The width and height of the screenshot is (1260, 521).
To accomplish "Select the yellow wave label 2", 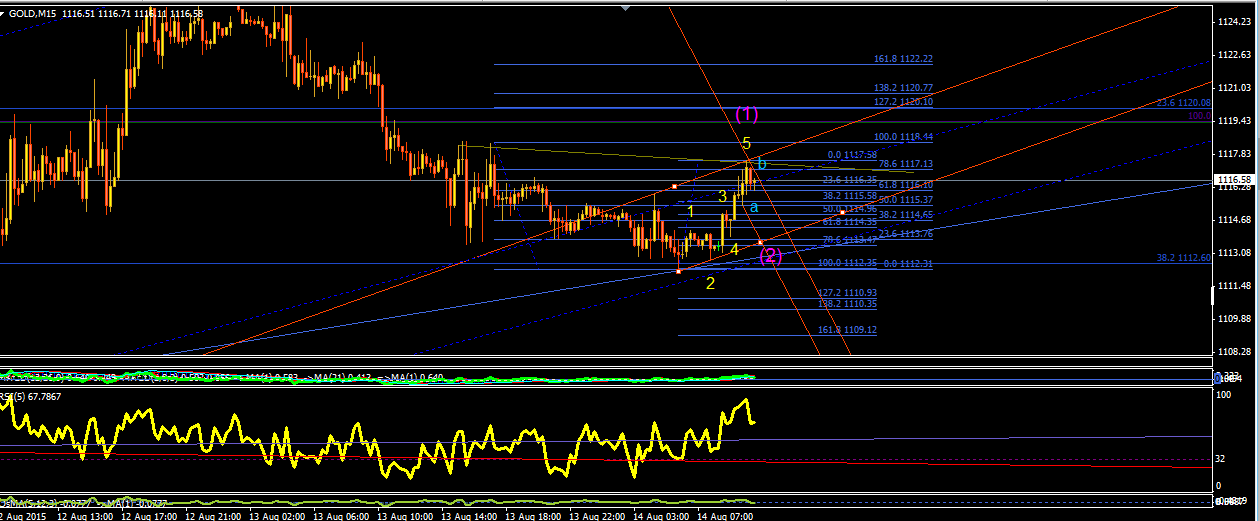I will coord(710,283).
